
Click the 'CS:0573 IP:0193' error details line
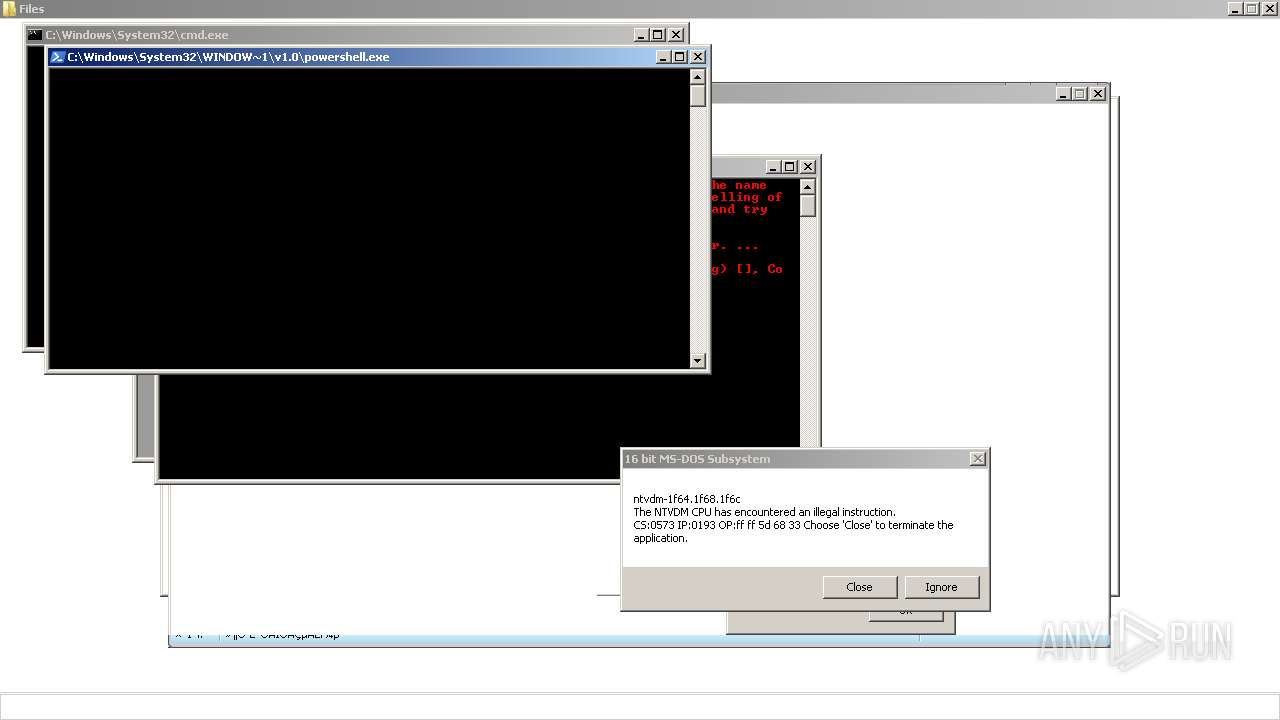pyautogui.click(x=793, y=525)
